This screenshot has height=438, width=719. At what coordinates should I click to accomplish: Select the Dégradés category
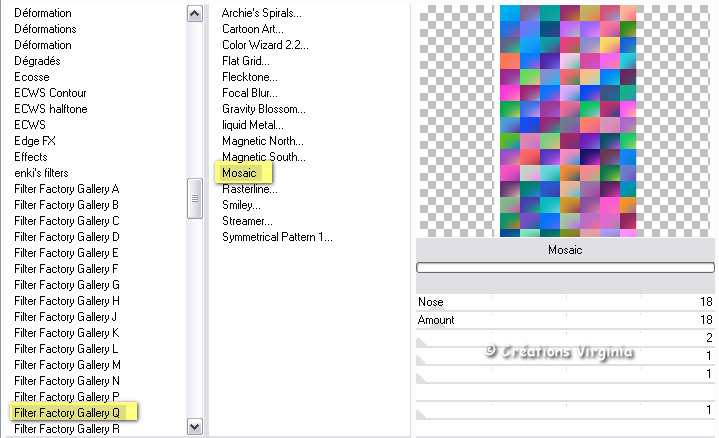click(38, 61)
